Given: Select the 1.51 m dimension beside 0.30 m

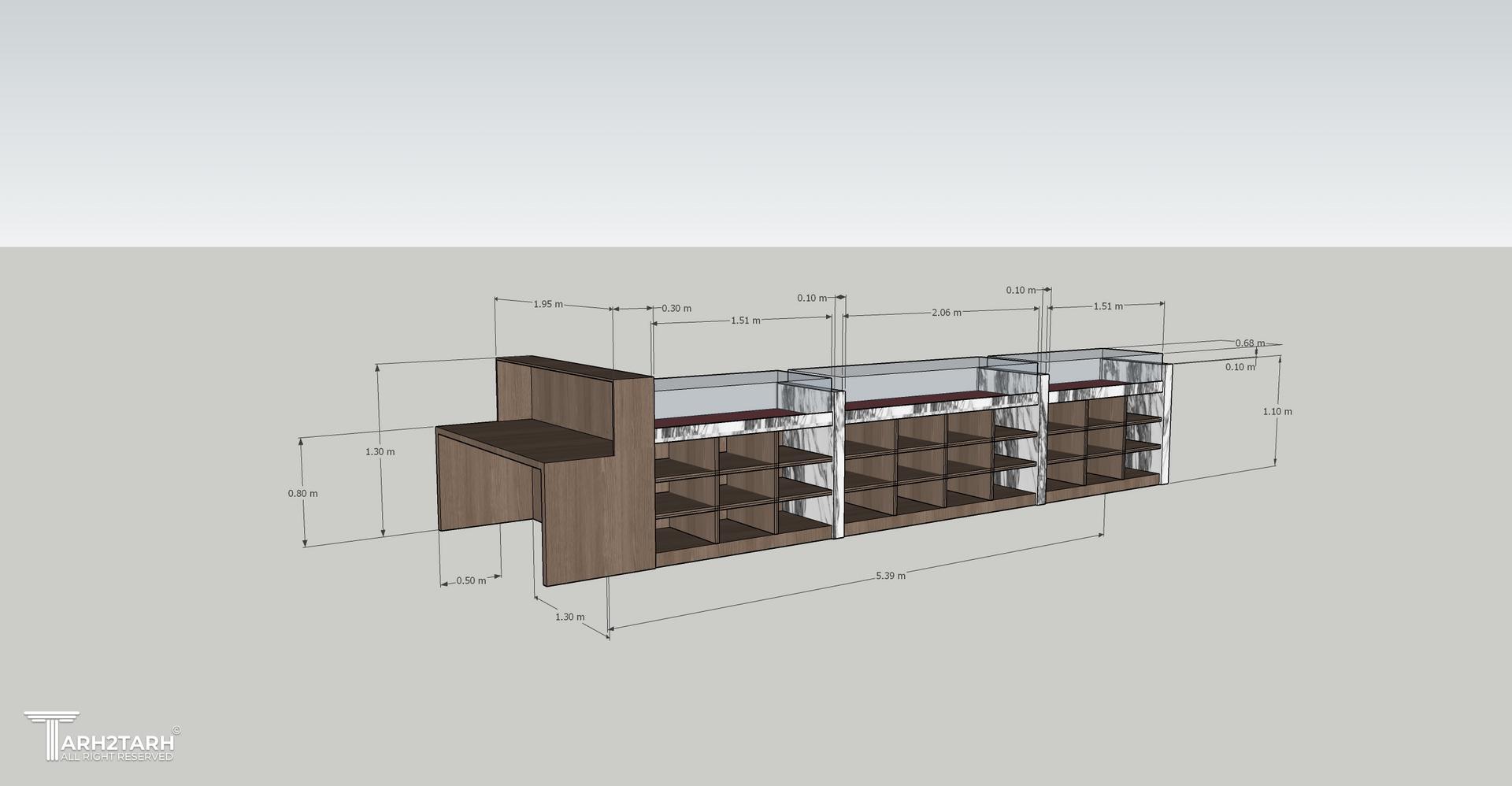Looking at the screenshot, I should 745,321.
